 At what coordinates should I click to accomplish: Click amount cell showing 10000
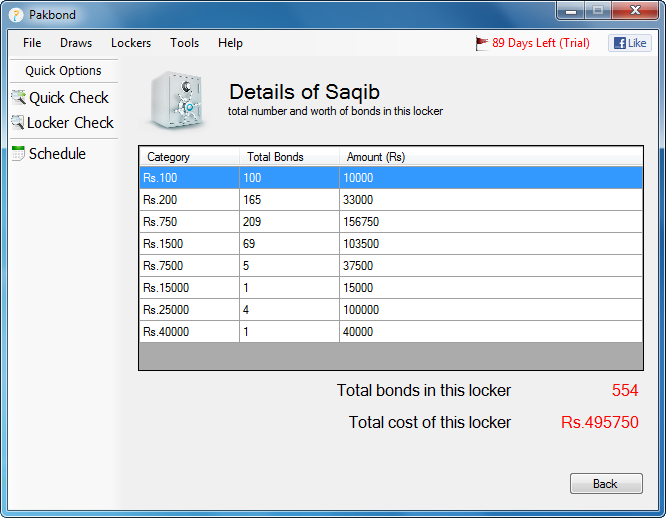491,177
